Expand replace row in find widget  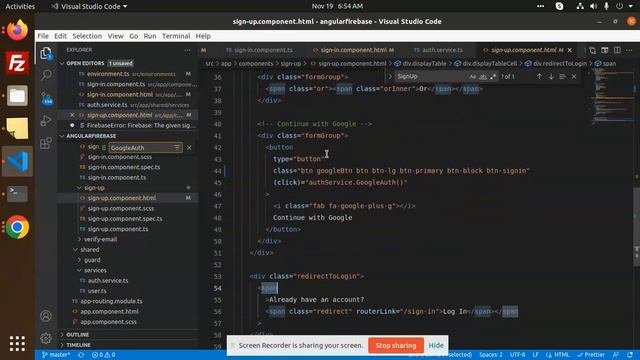(390, 76)
